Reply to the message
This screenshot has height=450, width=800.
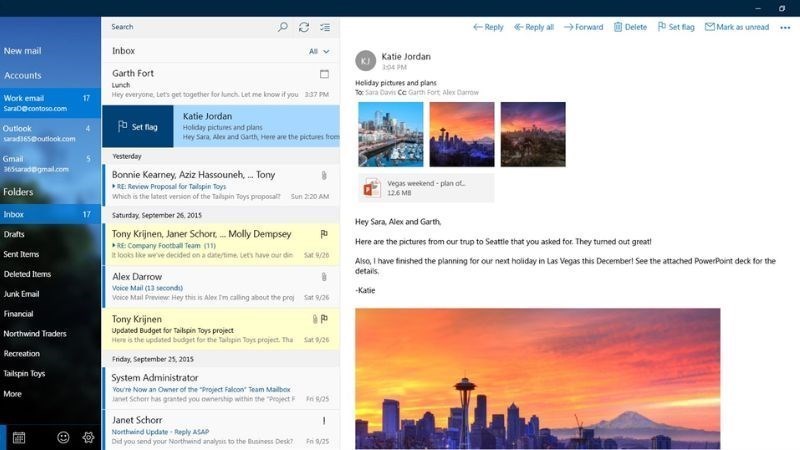[488, 27]
